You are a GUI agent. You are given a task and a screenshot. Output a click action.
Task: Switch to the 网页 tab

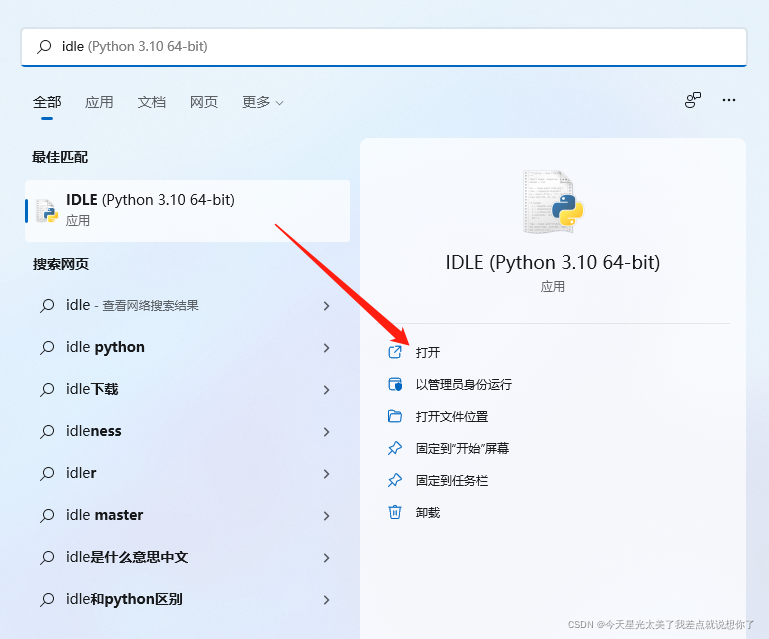click(204, 102)
